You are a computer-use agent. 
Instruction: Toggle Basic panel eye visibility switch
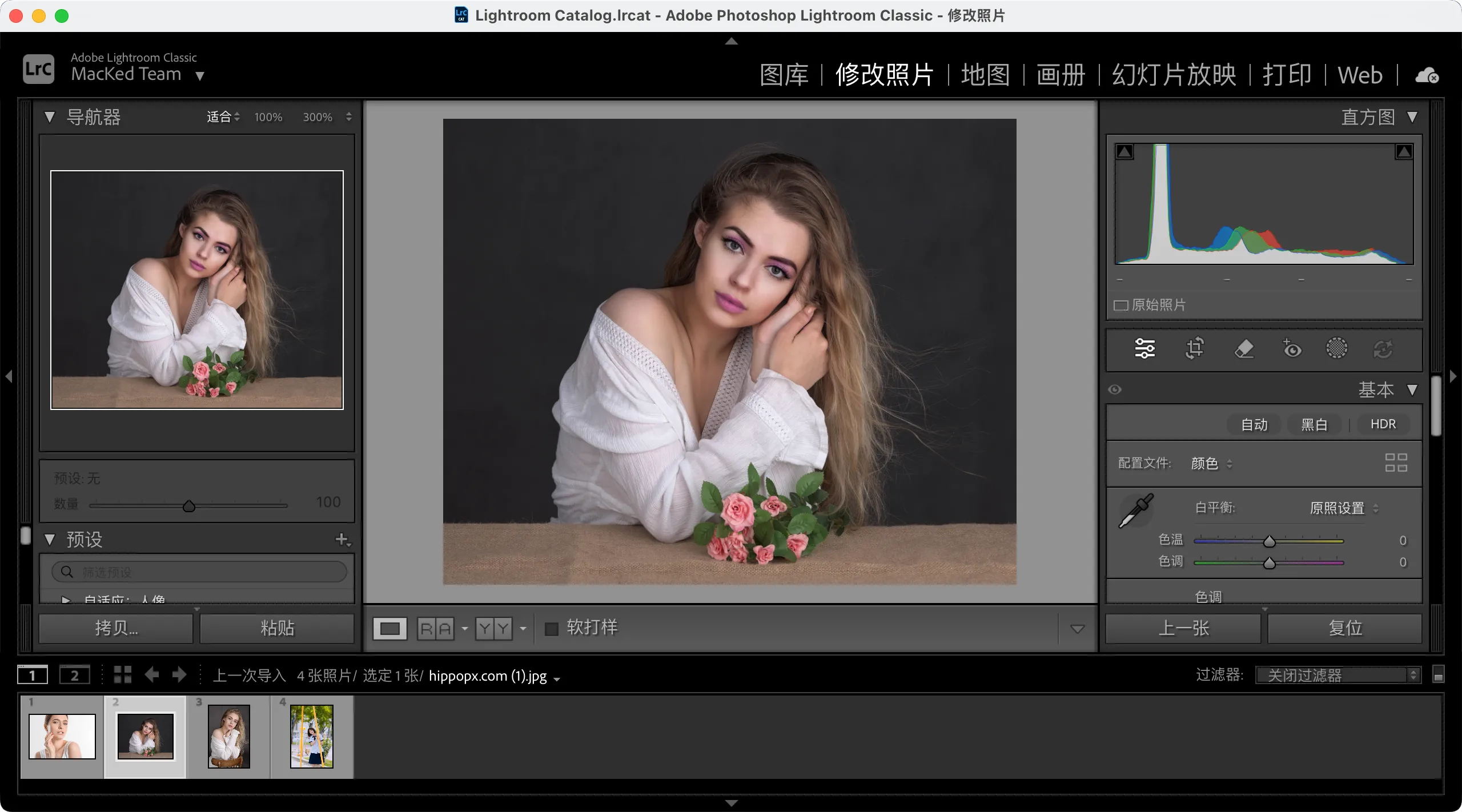[1115, 389]
